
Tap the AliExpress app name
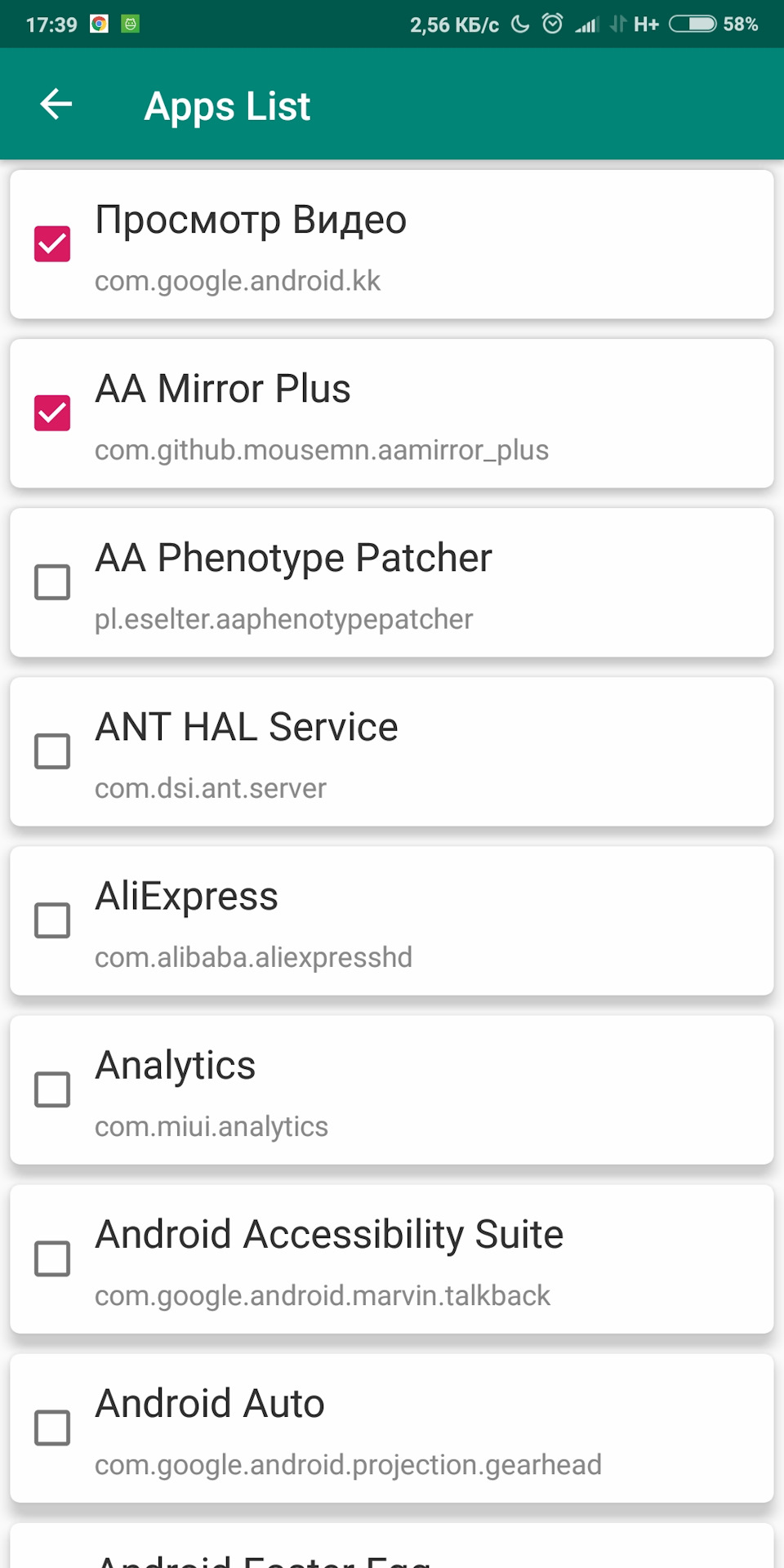187,897
